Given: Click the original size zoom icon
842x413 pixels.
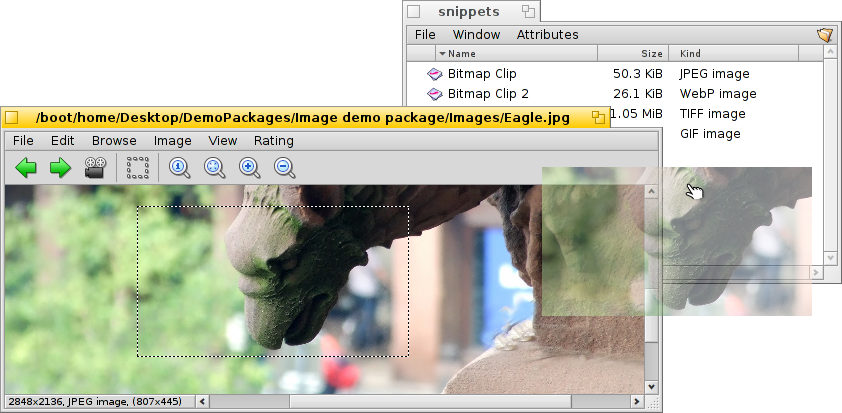Looking at the screenshot, I should (x=180, y=168).
